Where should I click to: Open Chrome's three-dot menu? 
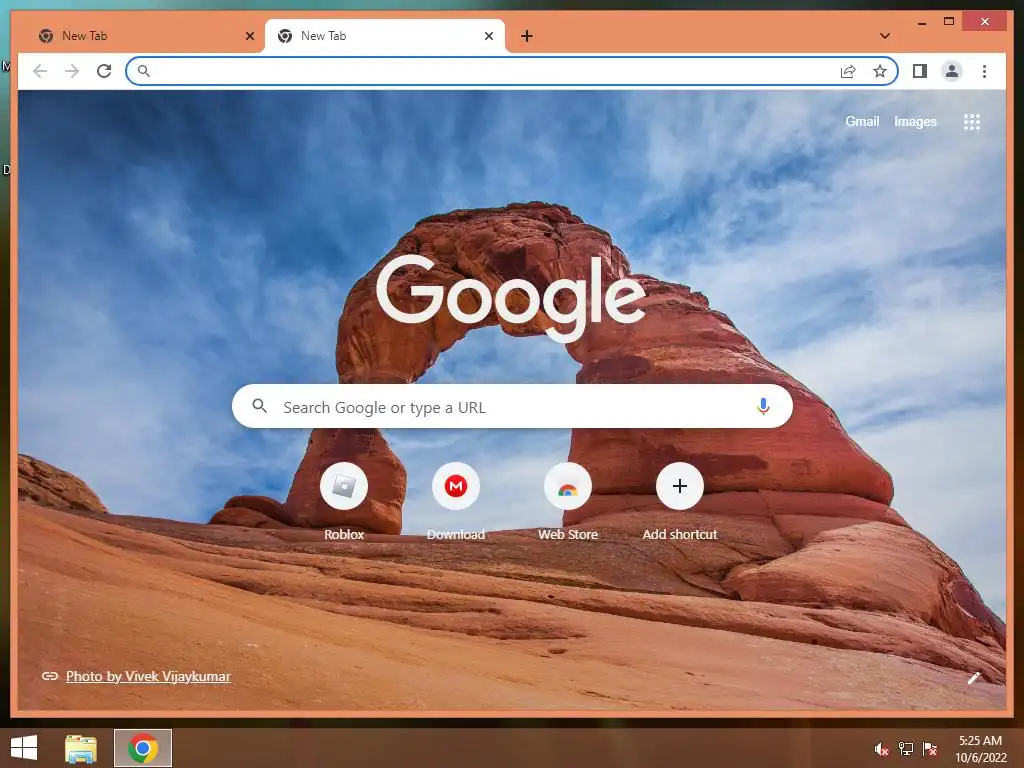[984, 71]
